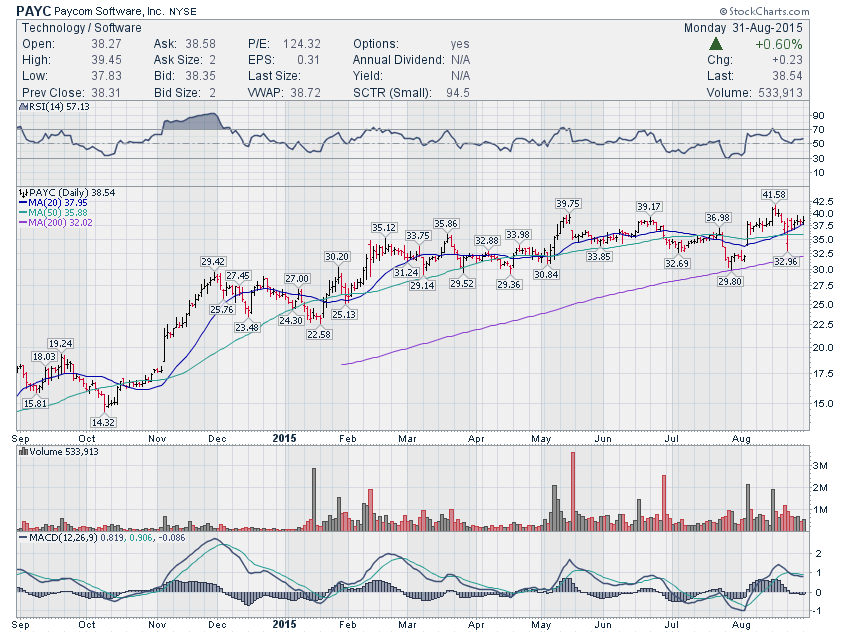Click the 35.86 March high price label
Viewport: 850px width, 633px height.
pos(446,223)
